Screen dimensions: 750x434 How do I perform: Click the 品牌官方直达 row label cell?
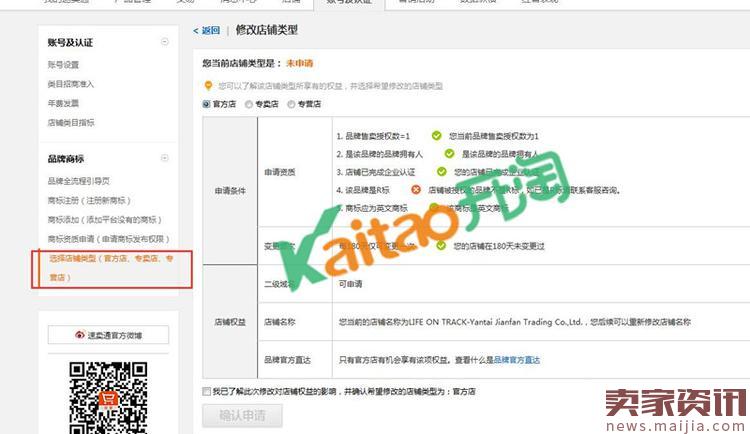(295, 360)
